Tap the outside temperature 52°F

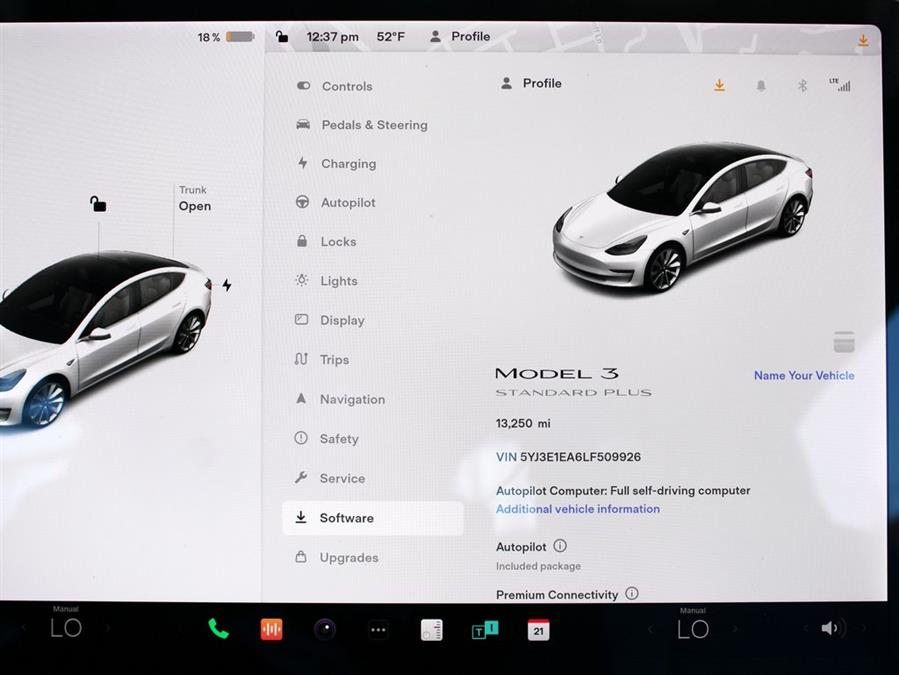390,37
